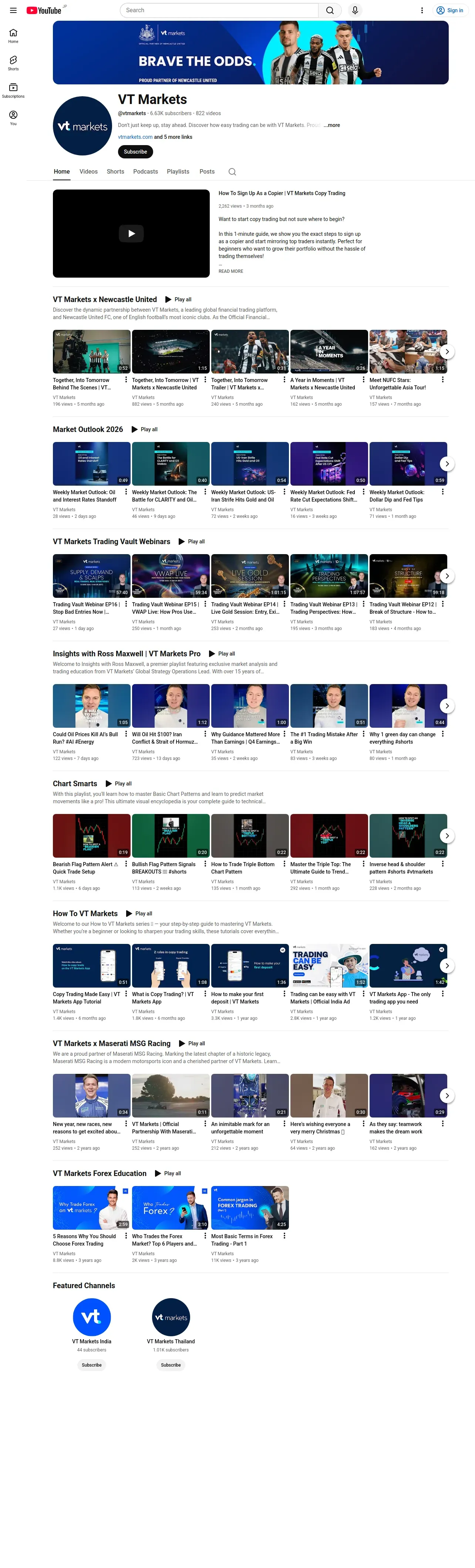Open options for Bearish Flag Pattern Alert video
This screenshot has height=1568, width=475.
(x=126, y=864)
